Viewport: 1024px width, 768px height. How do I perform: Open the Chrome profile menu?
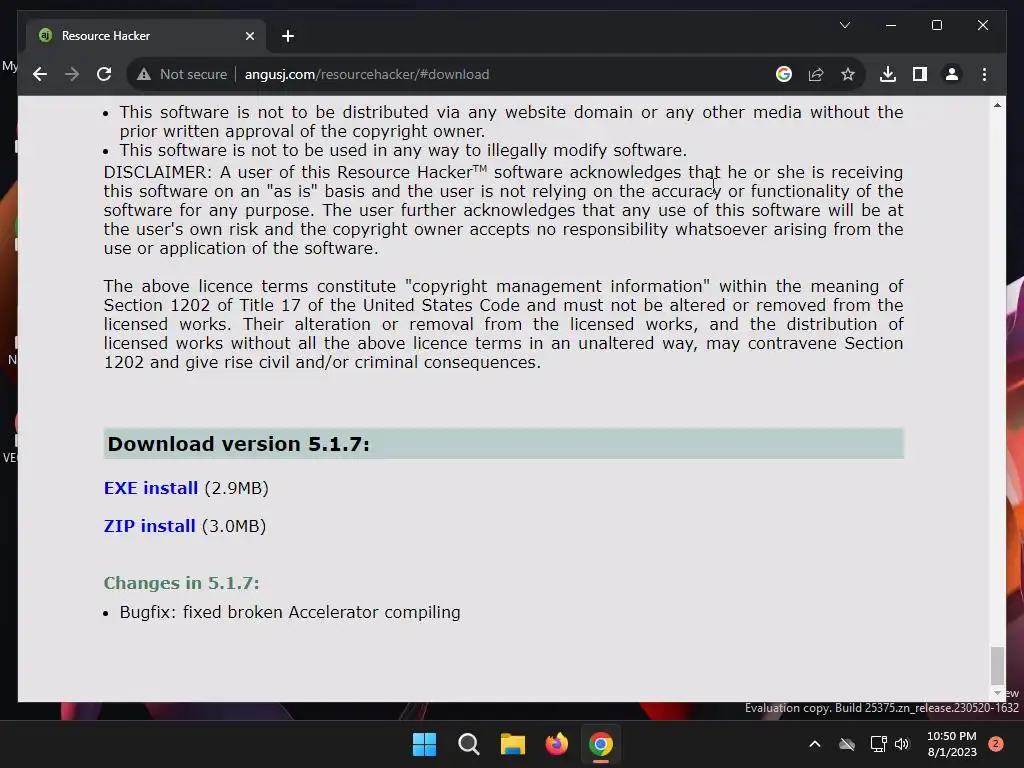click(x=952, y=74)
